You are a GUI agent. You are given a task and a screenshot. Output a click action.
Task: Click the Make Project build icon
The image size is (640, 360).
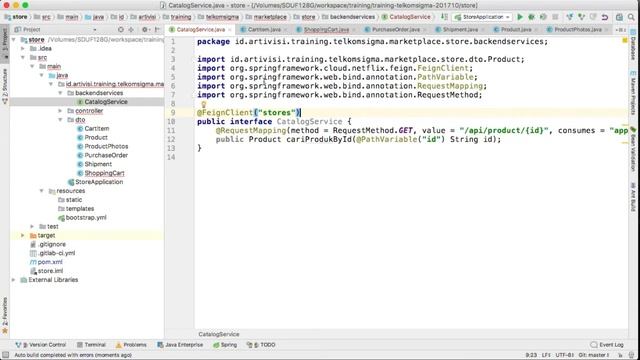tap(444, 17)
